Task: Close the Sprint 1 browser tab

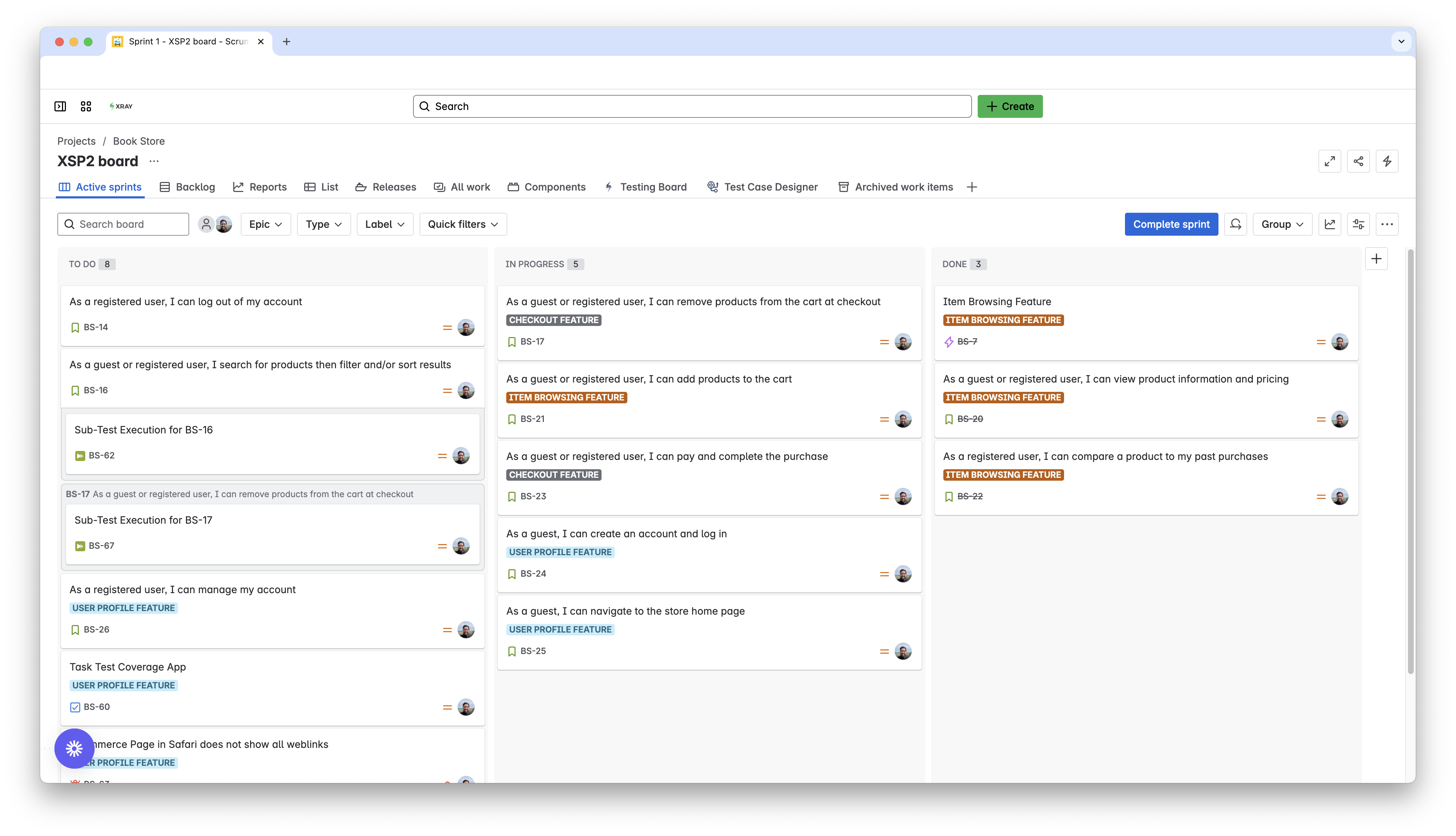Action: pyautogui.click(x=261, y=41)
